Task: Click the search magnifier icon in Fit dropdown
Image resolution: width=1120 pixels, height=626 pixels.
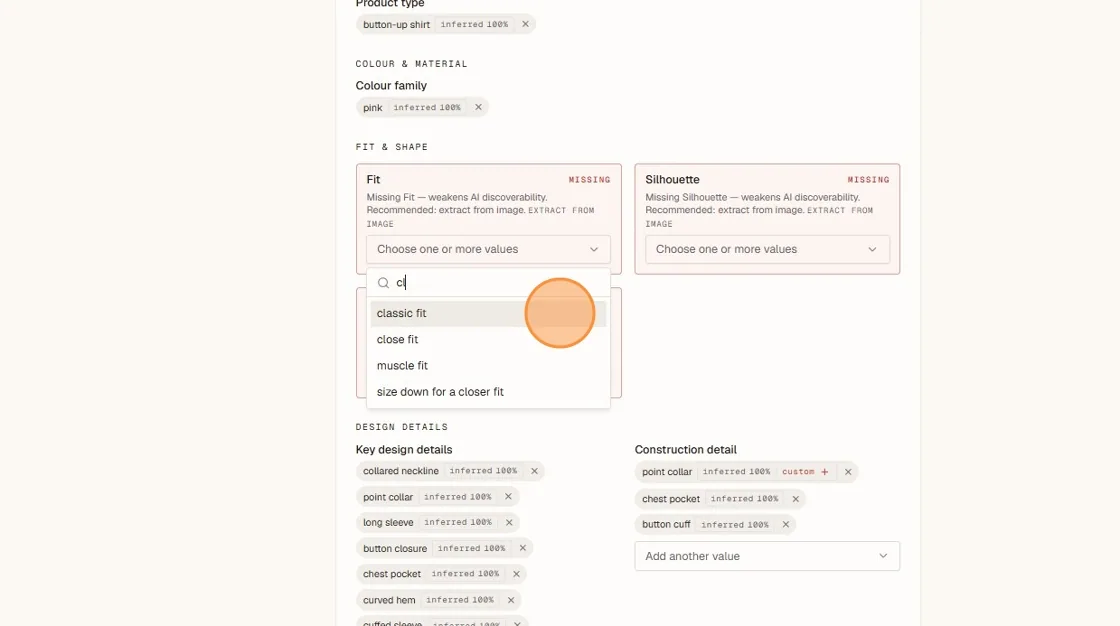Action: click(x=383, y=283)
